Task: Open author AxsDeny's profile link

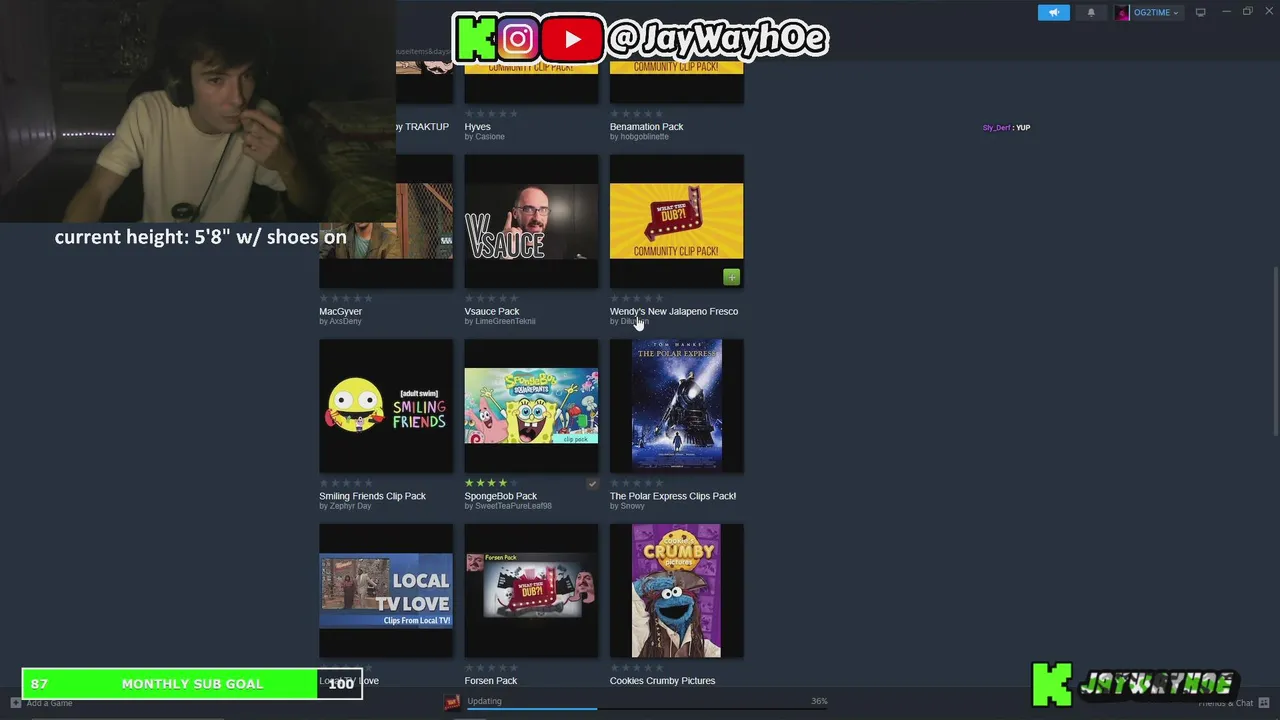Action: tap(346, 322)
